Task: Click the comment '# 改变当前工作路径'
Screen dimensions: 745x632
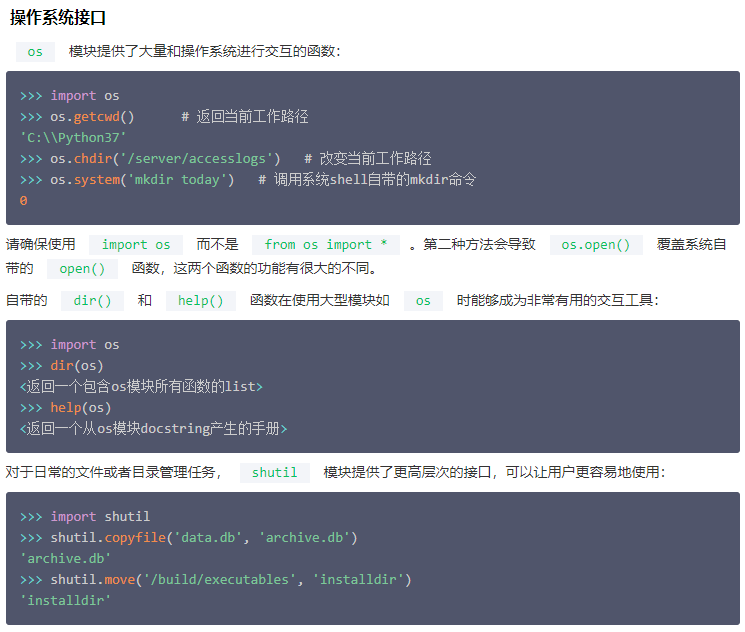Action: 368,158
